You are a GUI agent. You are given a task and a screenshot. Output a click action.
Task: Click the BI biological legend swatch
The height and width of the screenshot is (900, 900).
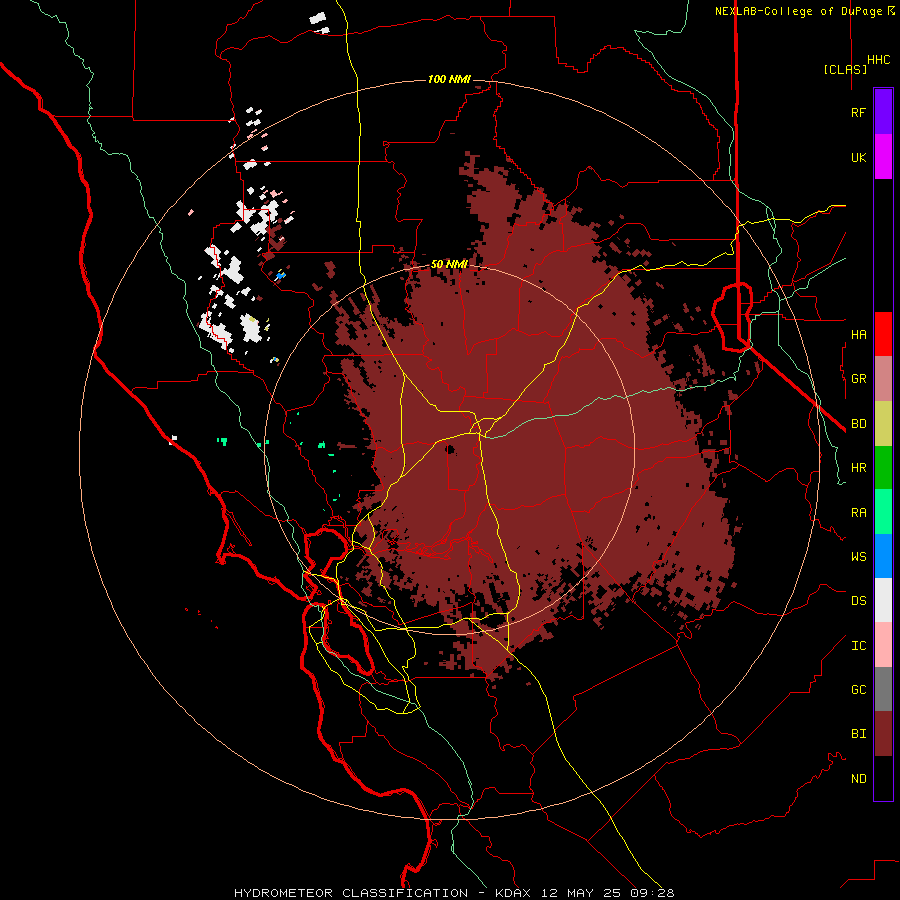[883, 734]
